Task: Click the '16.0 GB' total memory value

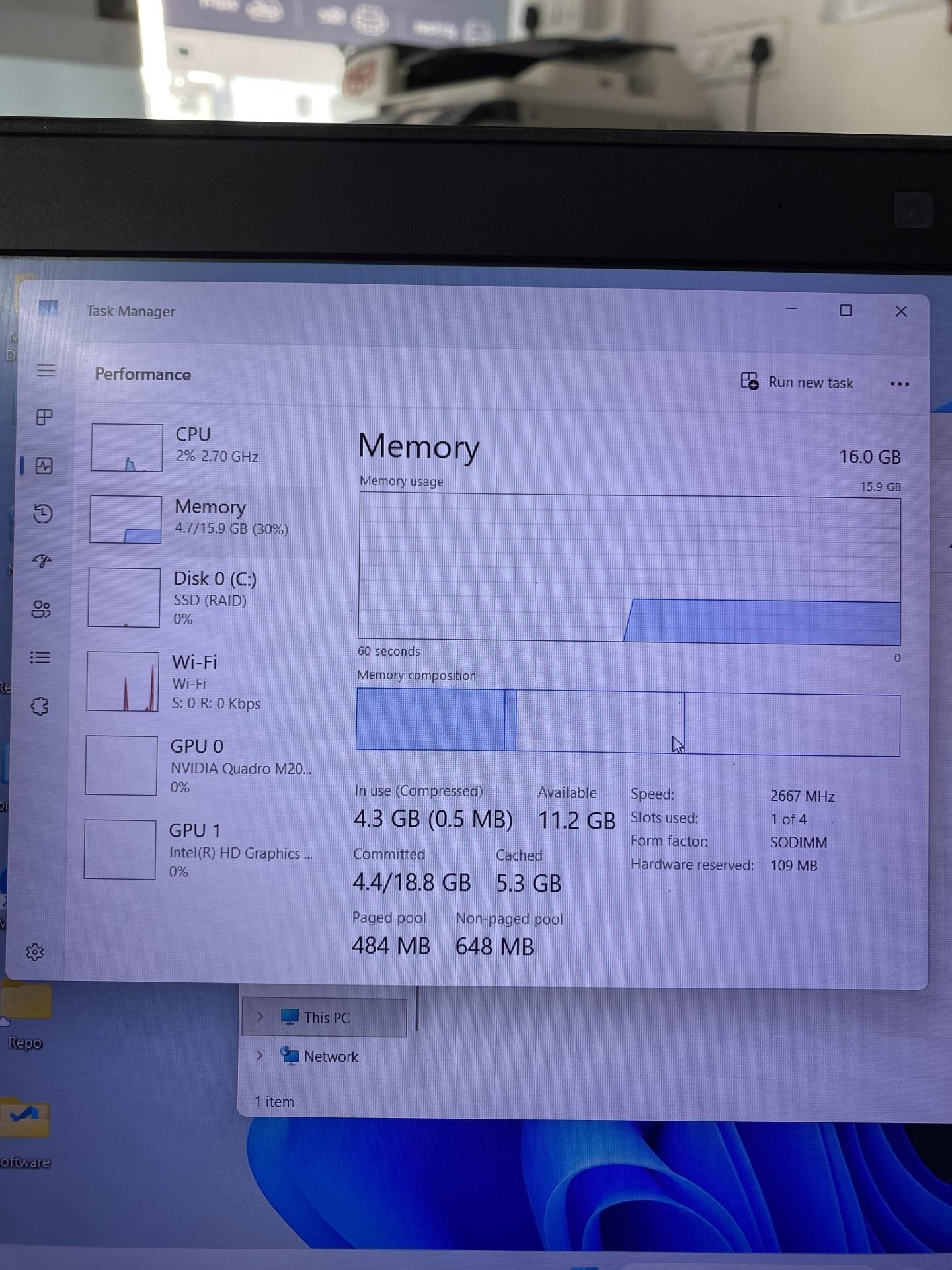Action: (x=870, y=457)
